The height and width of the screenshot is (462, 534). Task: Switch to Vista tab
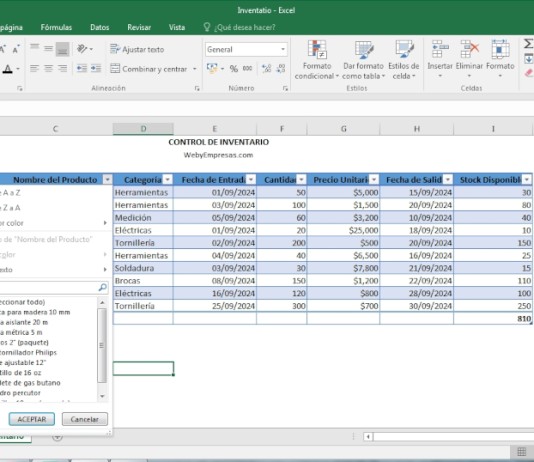tap(177, 27)
